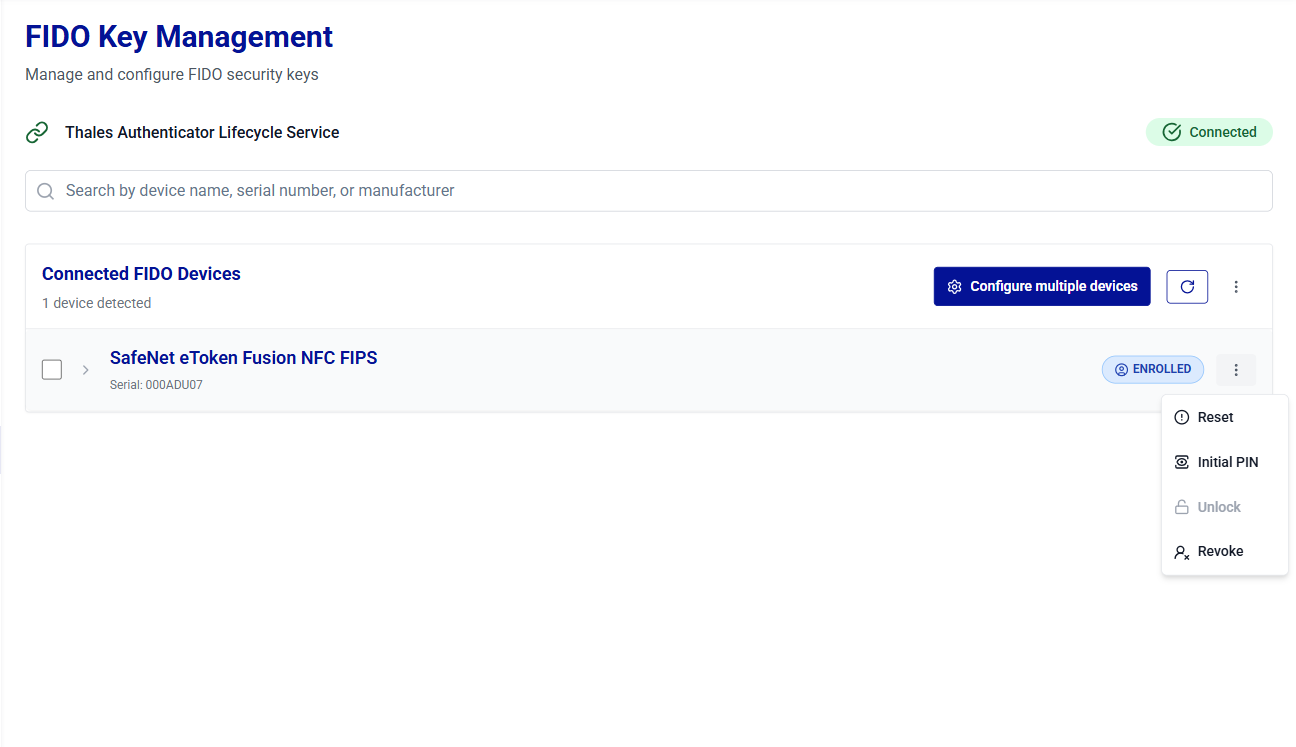Click the check icon in the Connected badge

pos(1172,132)
